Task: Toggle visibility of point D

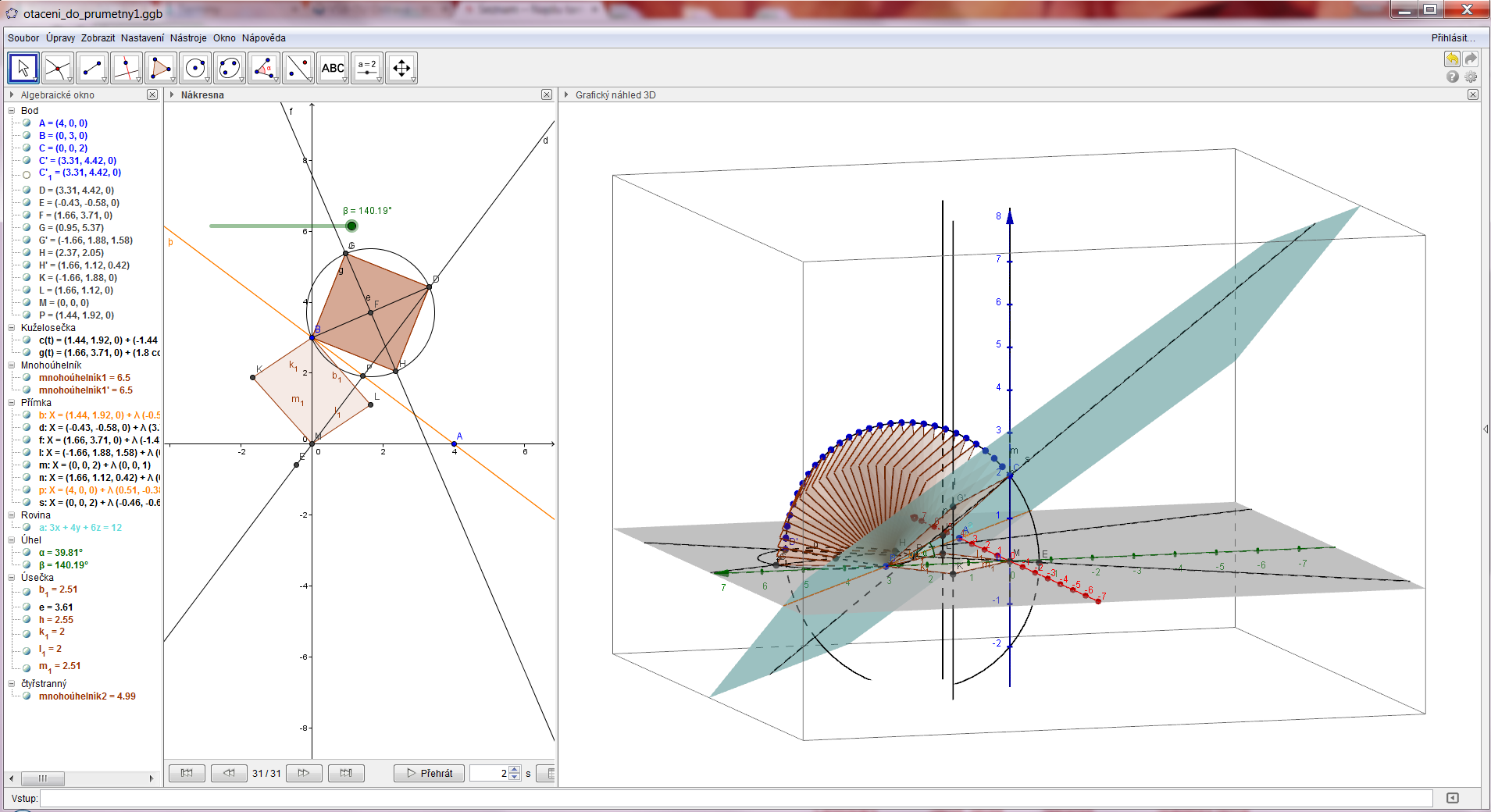Action: coord(27,191)
